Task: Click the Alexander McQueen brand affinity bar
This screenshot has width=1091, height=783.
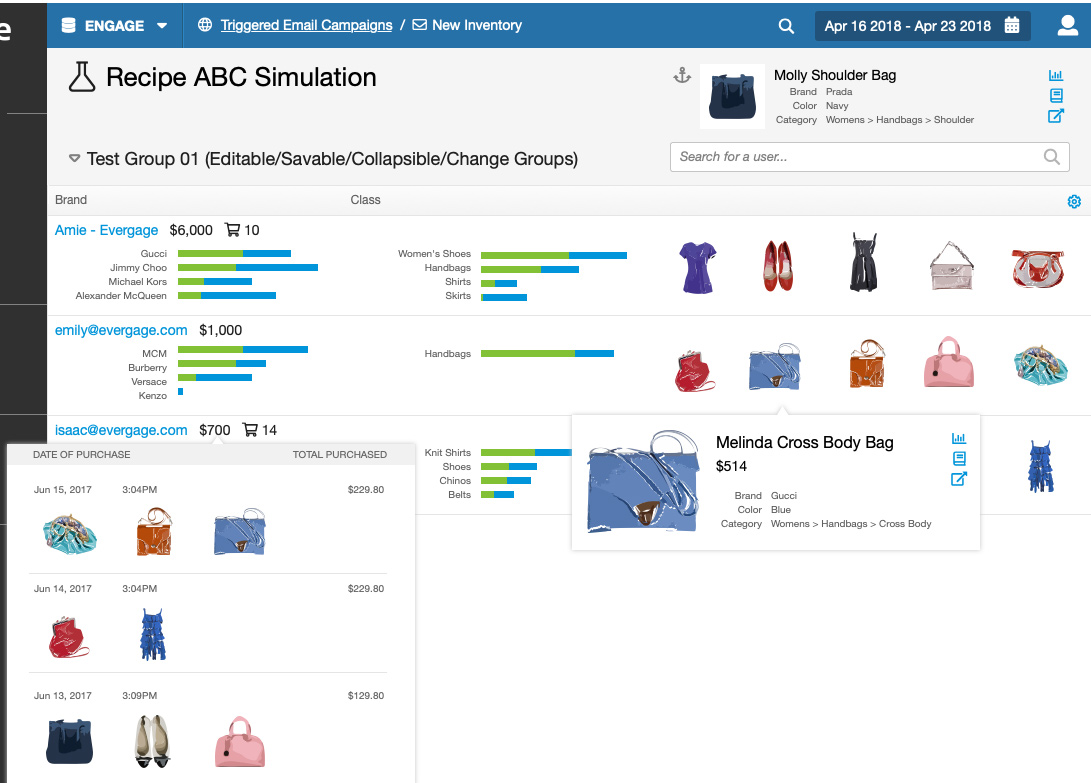Action: [x=227, y=295]
